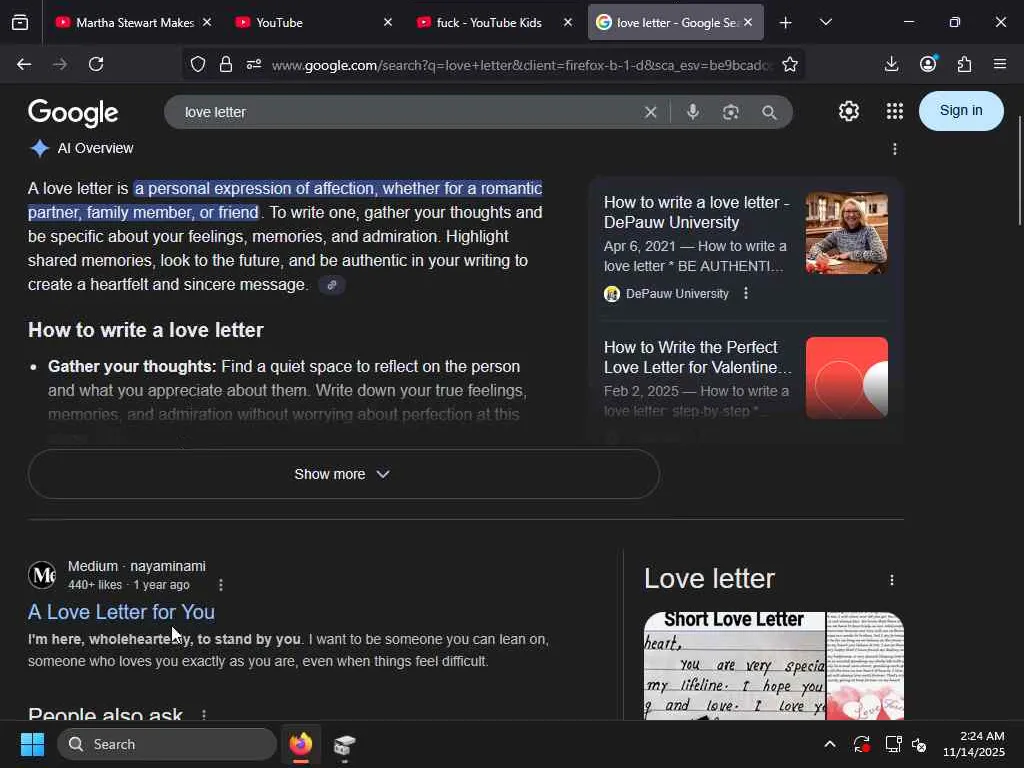This screenshot has height=768, width=1024.
Task: Open site permissions icon in address bar
Action: (254, 64)
